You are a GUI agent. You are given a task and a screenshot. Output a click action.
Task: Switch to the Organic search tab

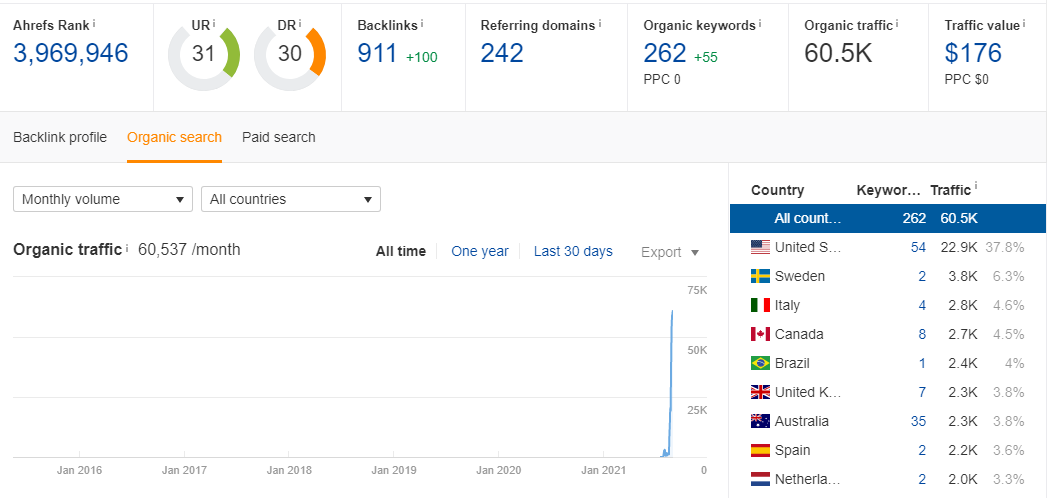tap(174, 137)
